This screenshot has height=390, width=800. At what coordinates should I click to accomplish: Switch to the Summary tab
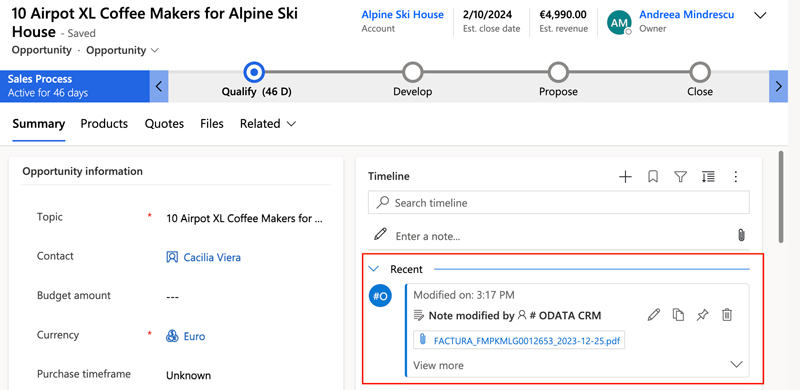pyautogui.click(x=39, y=124)
